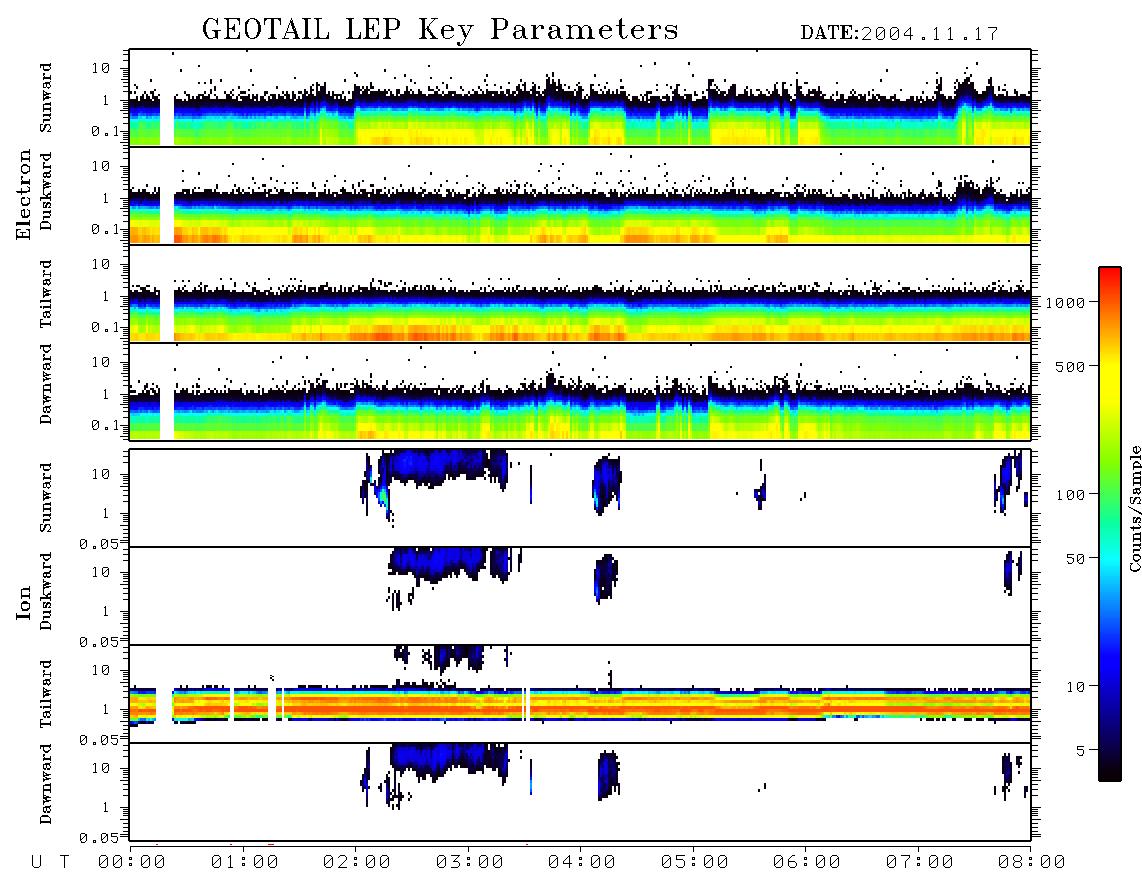Click the 50 colorbar tick label

coord(1075,559)
